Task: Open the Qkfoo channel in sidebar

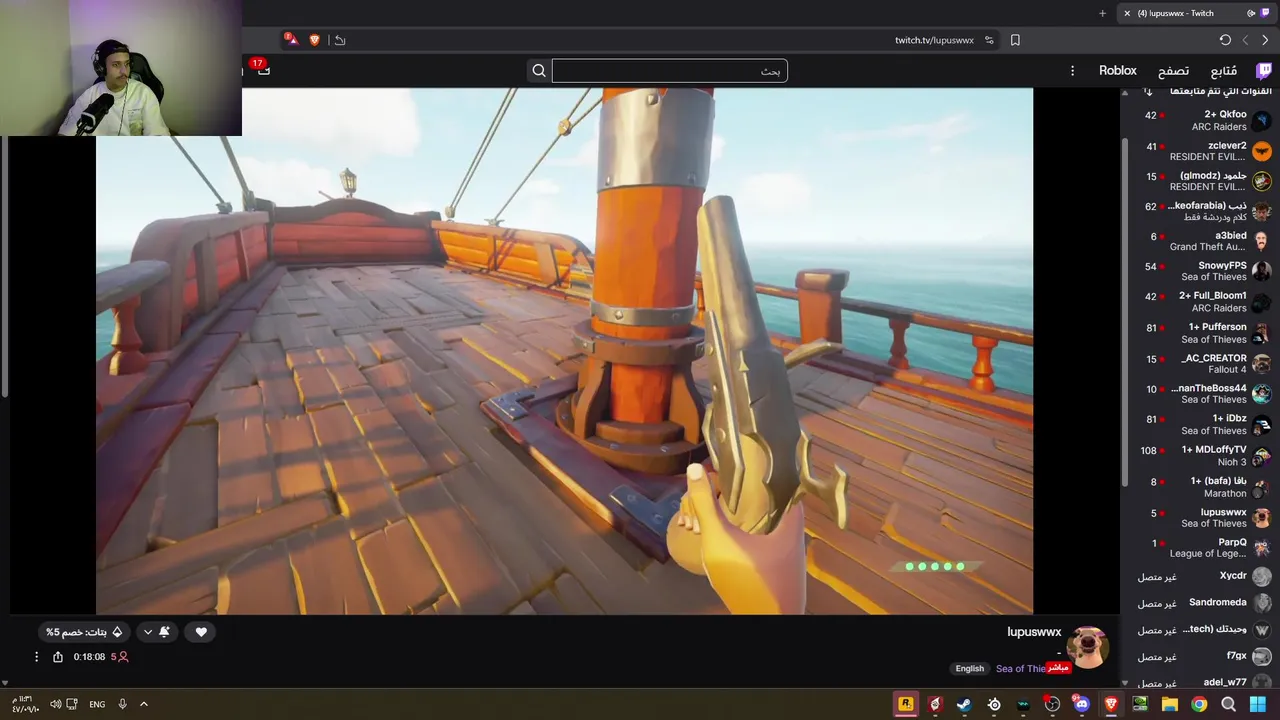Action: tap(1200, 120)
